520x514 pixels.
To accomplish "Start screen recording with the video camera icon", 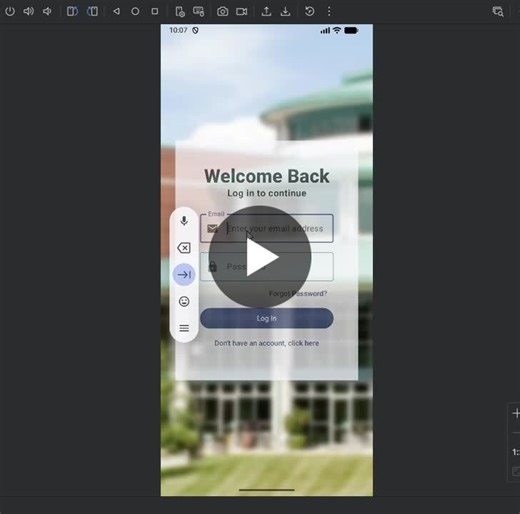I will [242, 12].
